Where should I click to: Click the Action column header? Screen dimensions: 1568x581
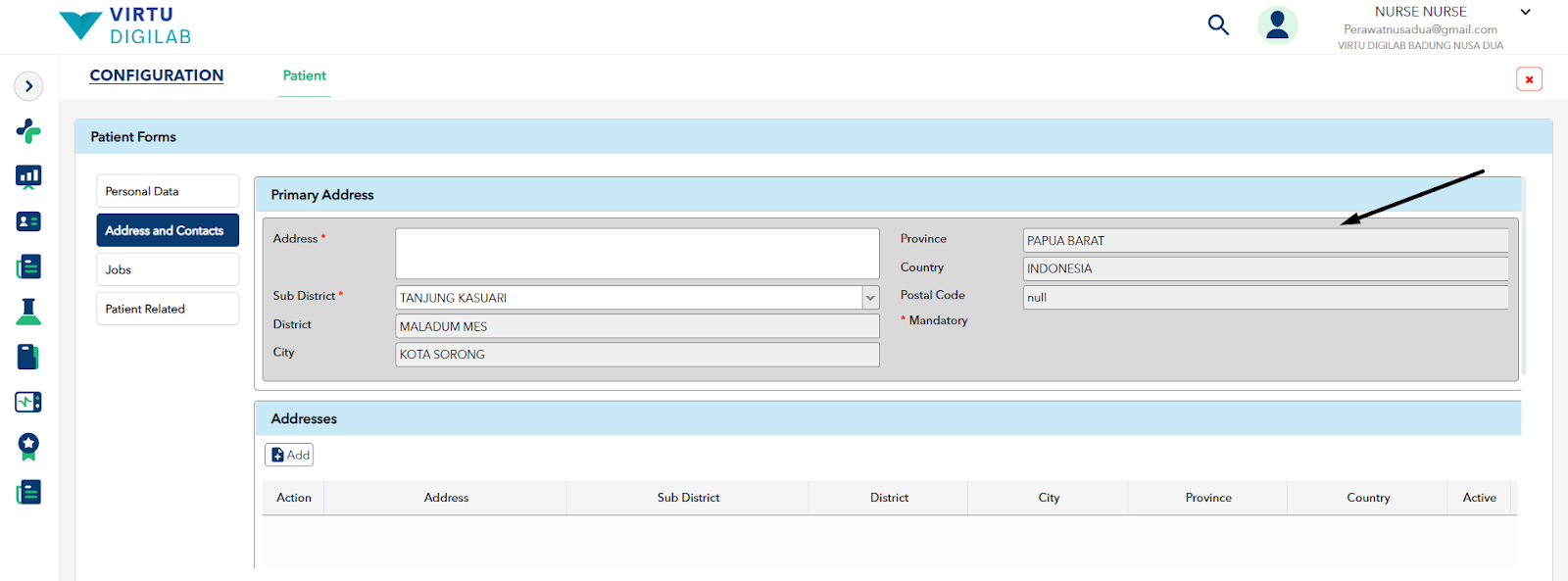click(x=294, y=498)
